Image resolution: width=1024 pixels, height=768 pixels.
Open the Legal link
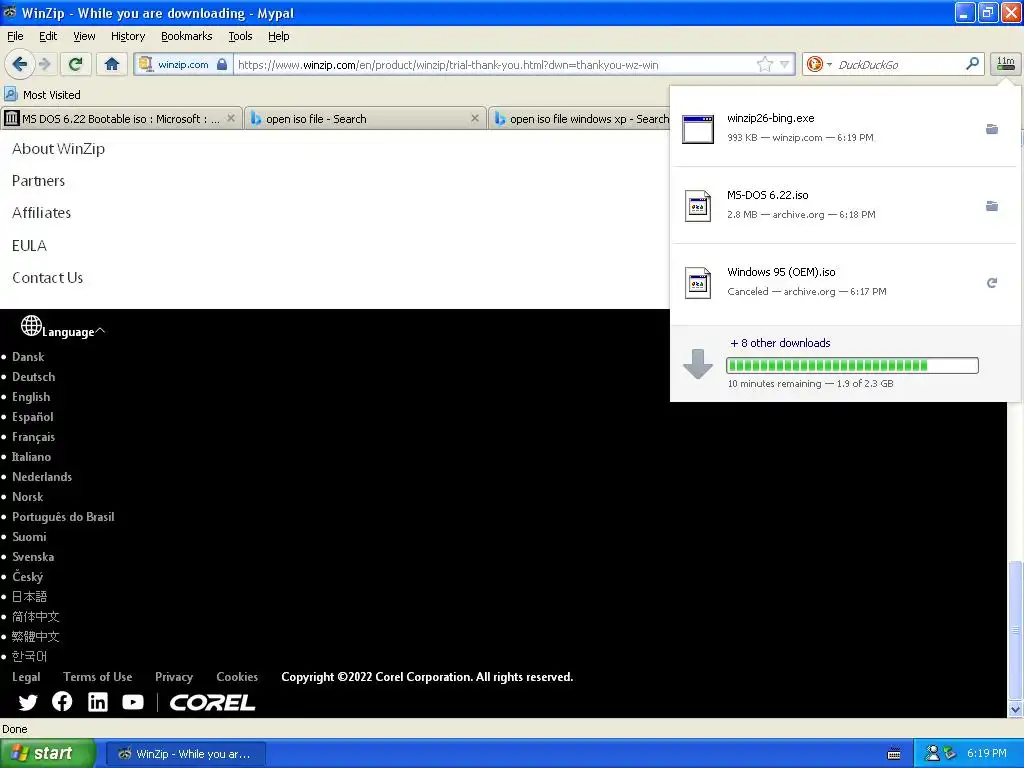pyautogui.click(x=26, y=677)
